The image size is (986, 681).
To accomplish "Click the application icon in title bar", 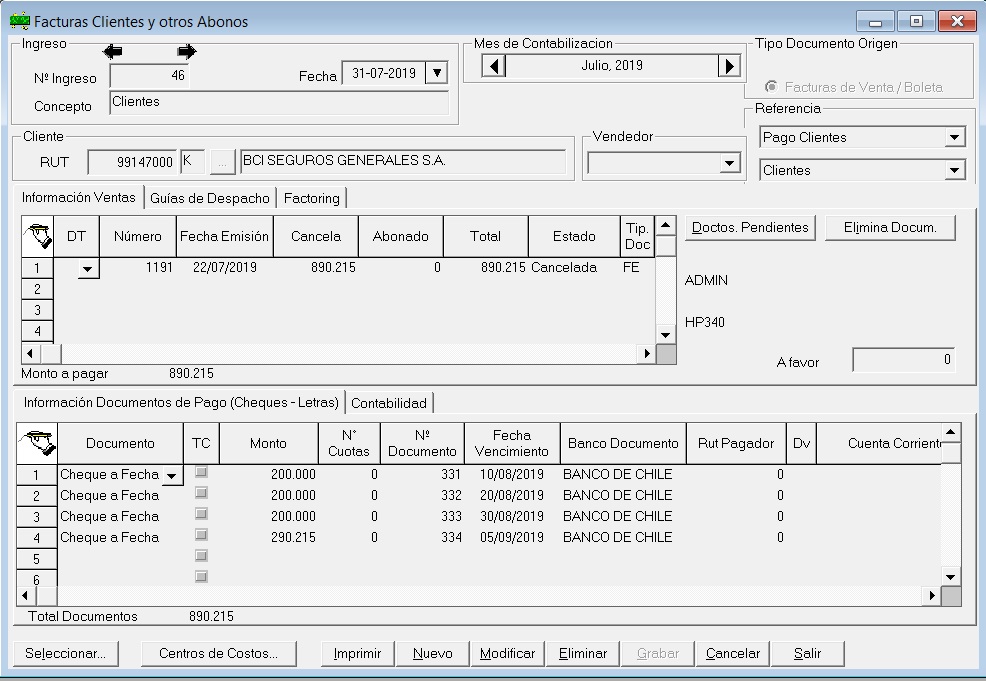I will 19,21.
